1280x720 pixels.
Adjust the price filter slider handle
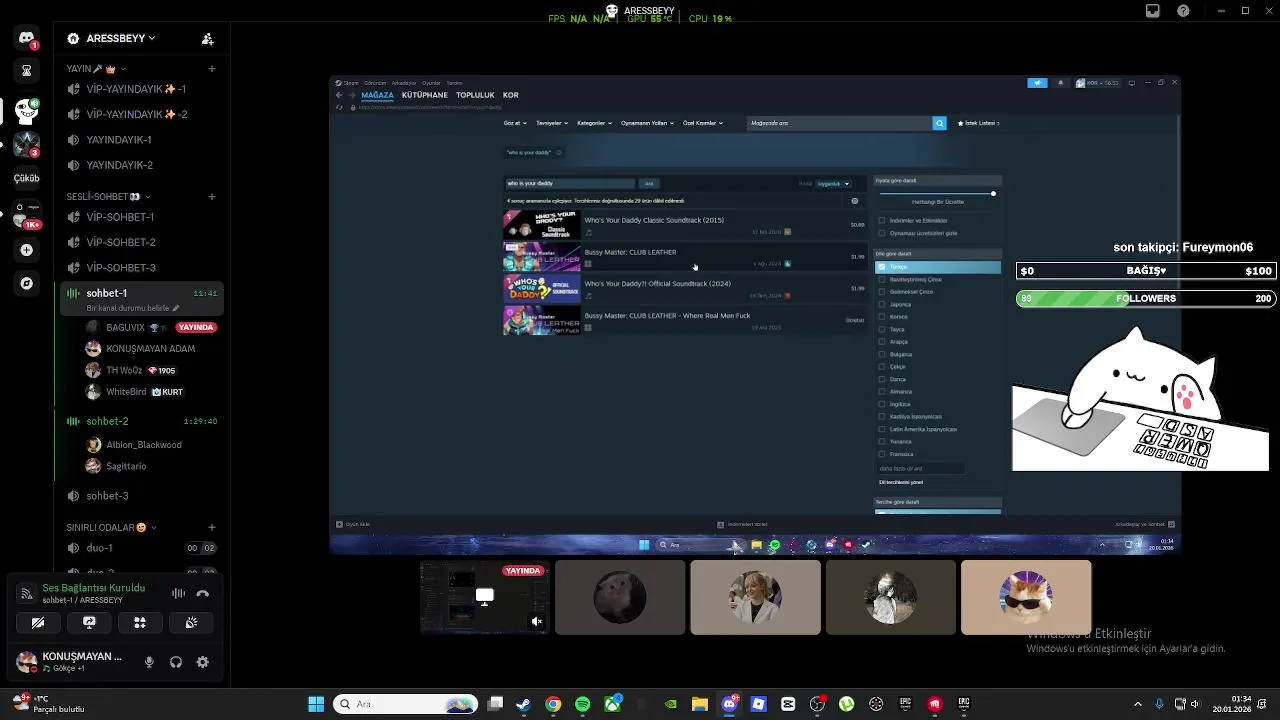[x=993, y=193]
